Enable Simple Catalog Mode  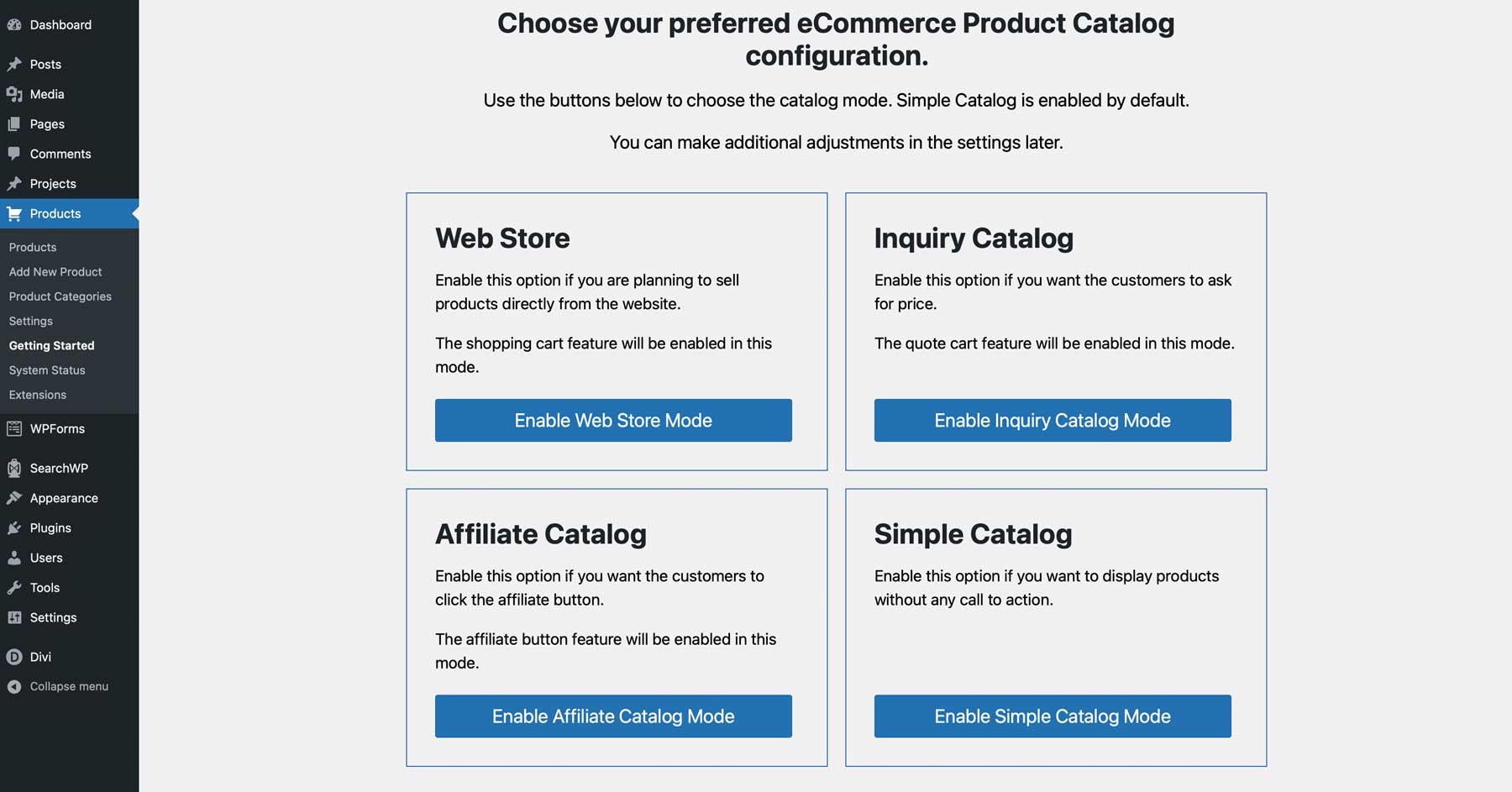pos(1053,716)
